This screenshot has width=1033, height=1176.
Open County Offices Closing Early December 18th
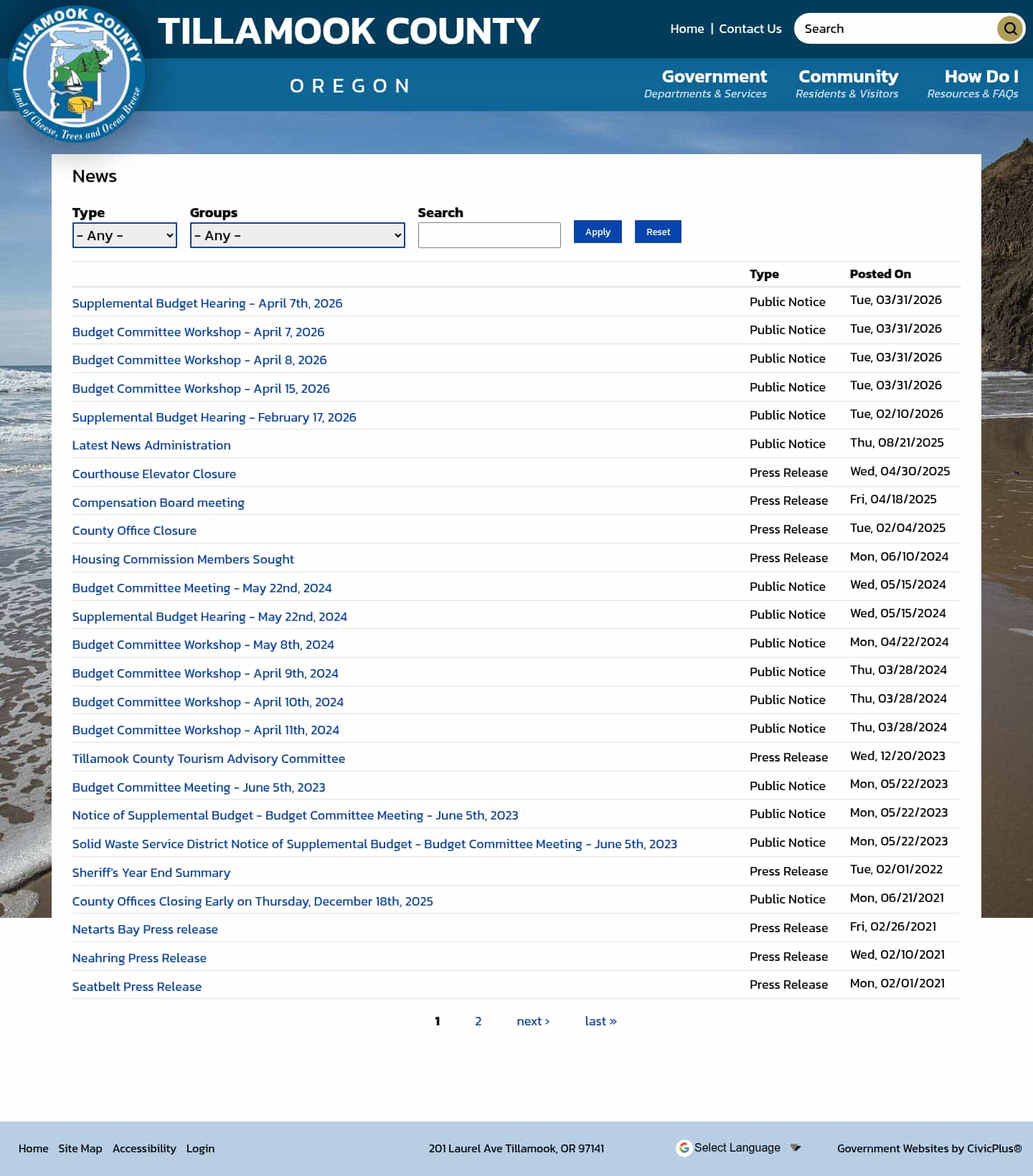pyautogui.click(x=253, y=901)
